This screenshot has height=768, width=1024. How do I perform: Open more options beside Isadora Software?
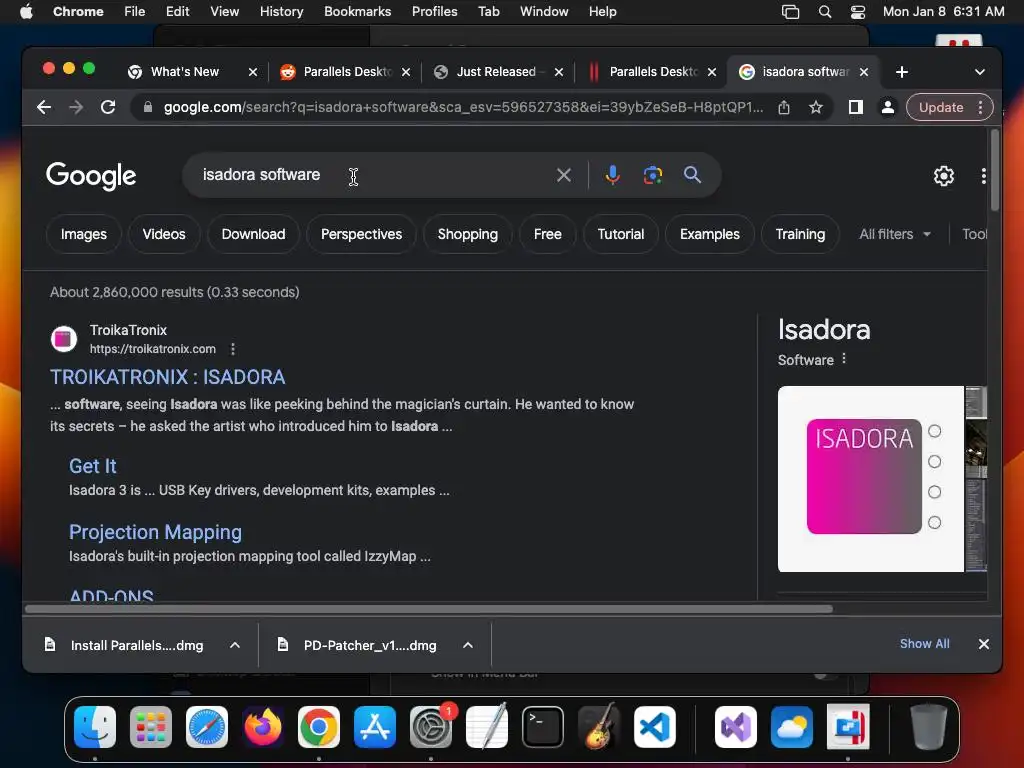click(844, 359)
